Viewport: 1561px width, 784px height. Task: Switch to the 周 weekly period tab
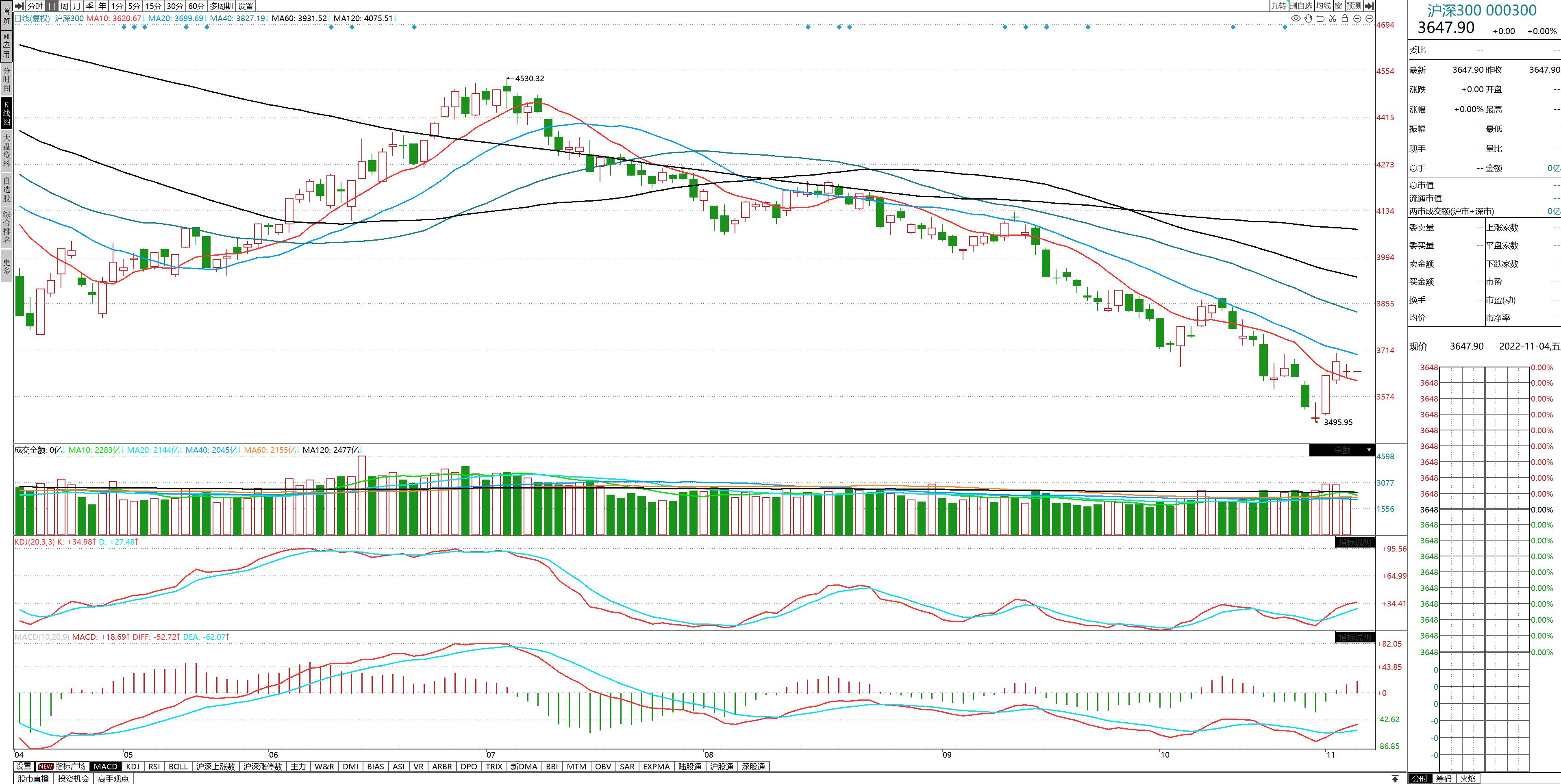(x=64, y=5)
